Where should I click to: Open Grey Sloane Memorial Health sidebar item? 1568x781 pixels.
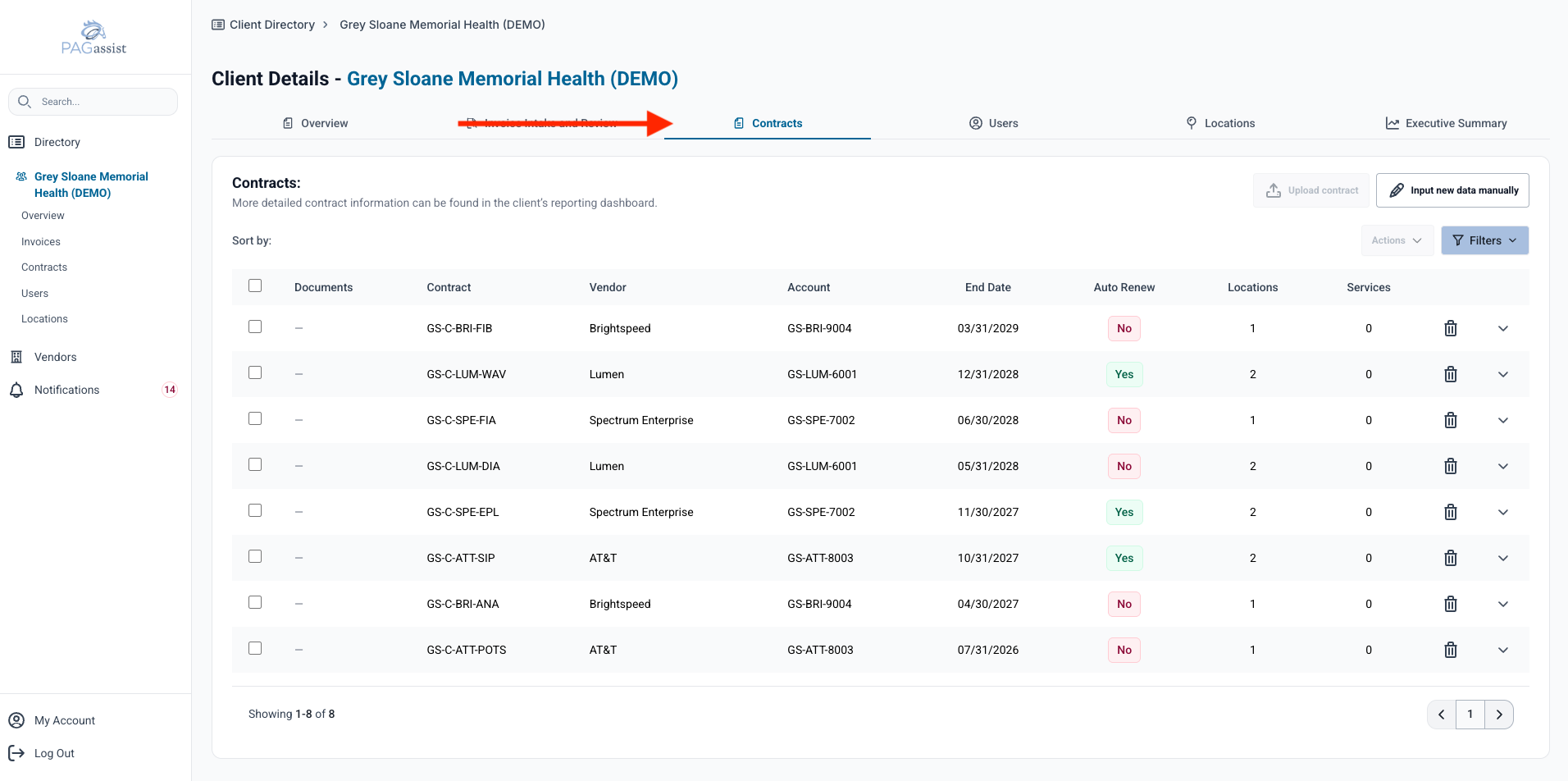pos(91,185)
